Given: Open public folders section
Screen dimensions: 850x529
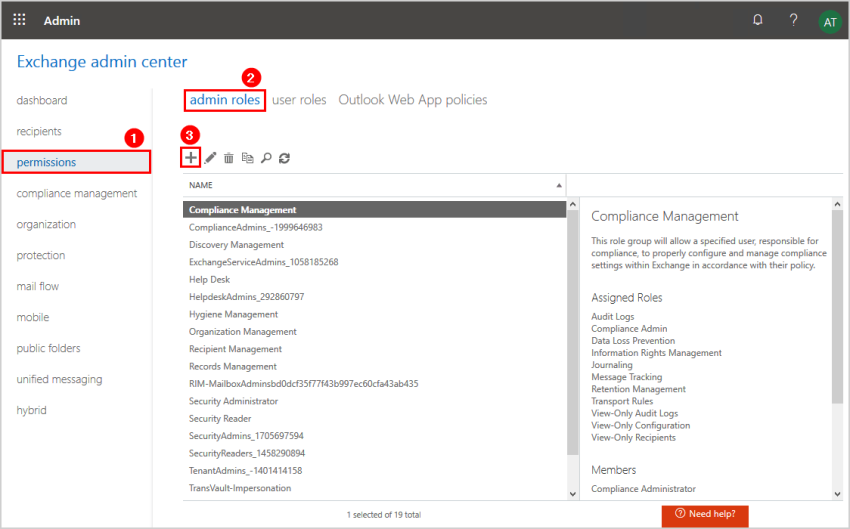Looking at the screenshot, I should (x=48, y=347).
